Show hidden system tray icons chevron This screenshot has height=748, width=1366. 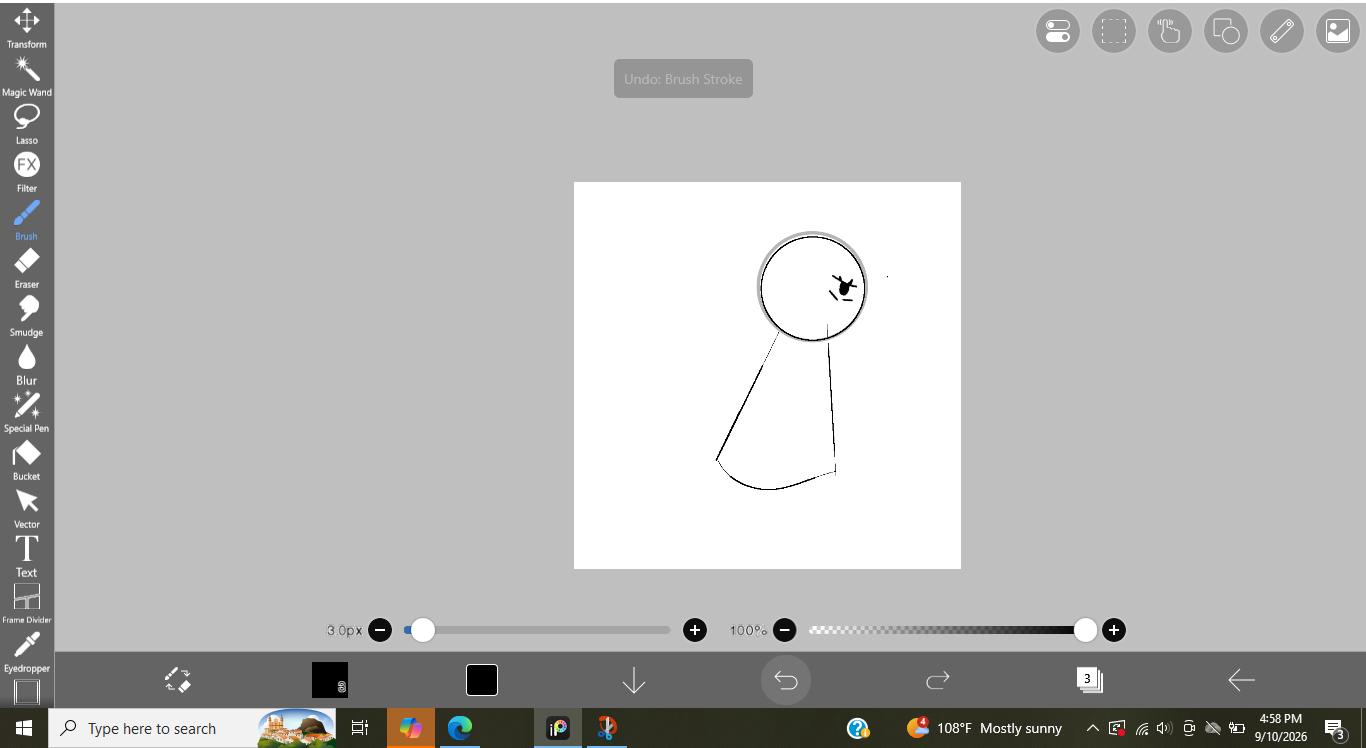[1092, 728]
